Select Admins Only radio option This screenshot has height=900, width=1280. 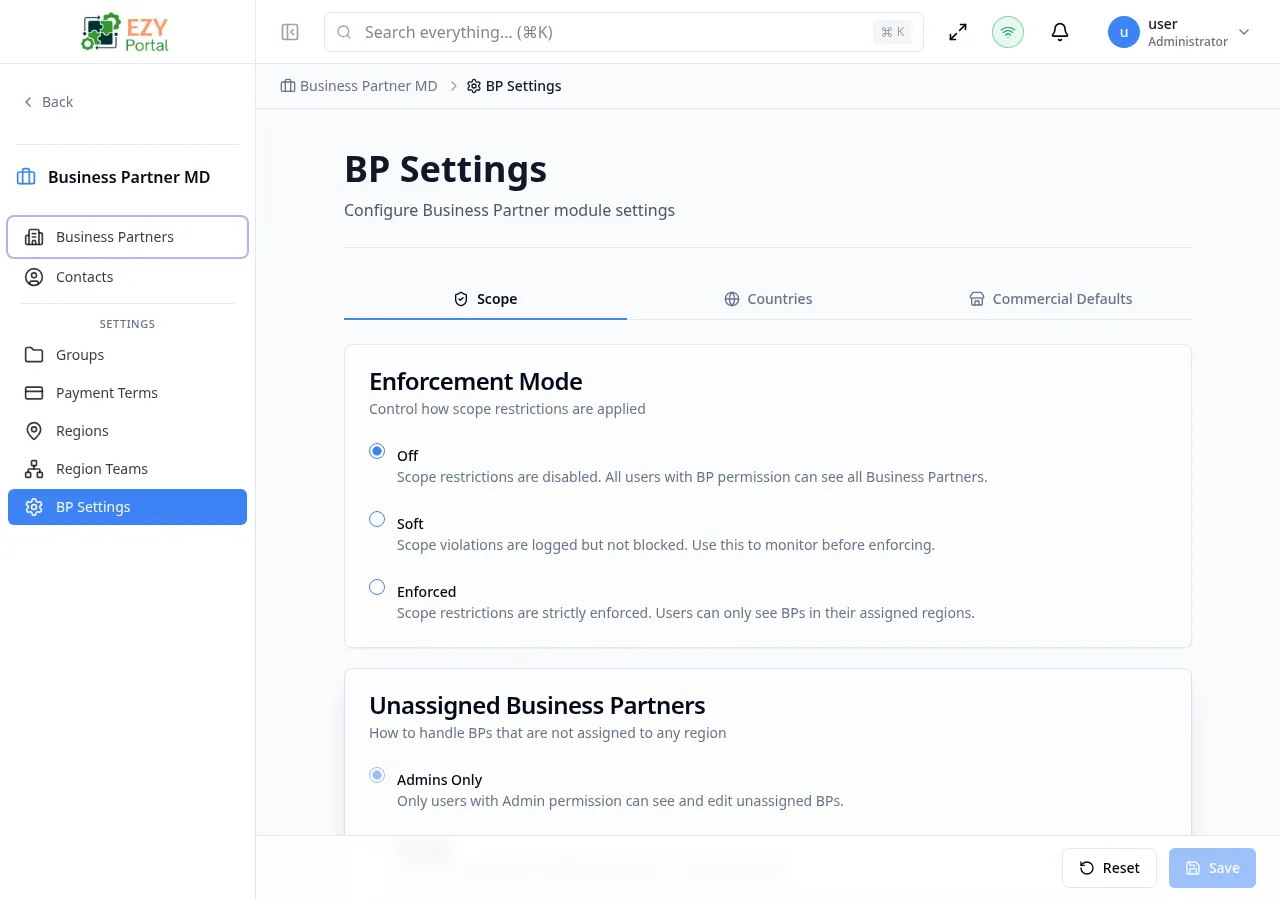(x=377, y=776)
